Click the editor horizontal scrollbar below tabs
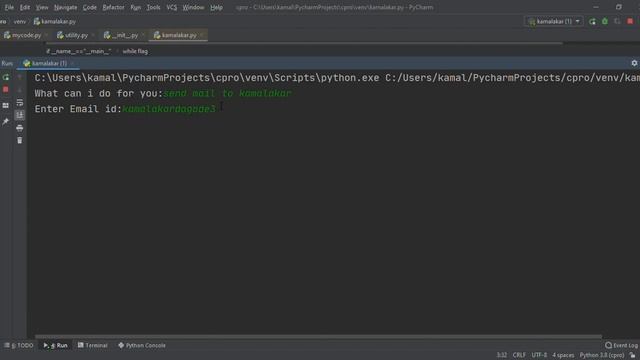Screen dimensions: 640x360 (x=304, y=43)
